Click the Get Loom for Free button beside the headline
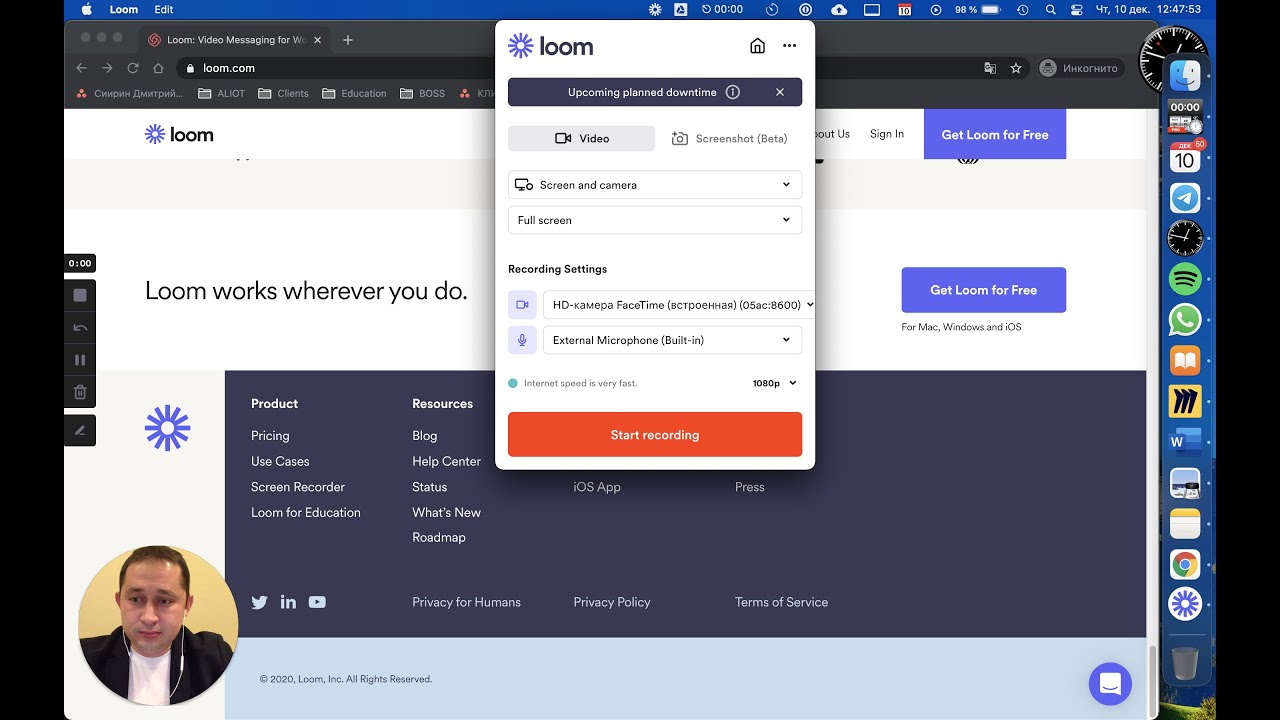 click(x=984, y=290)
